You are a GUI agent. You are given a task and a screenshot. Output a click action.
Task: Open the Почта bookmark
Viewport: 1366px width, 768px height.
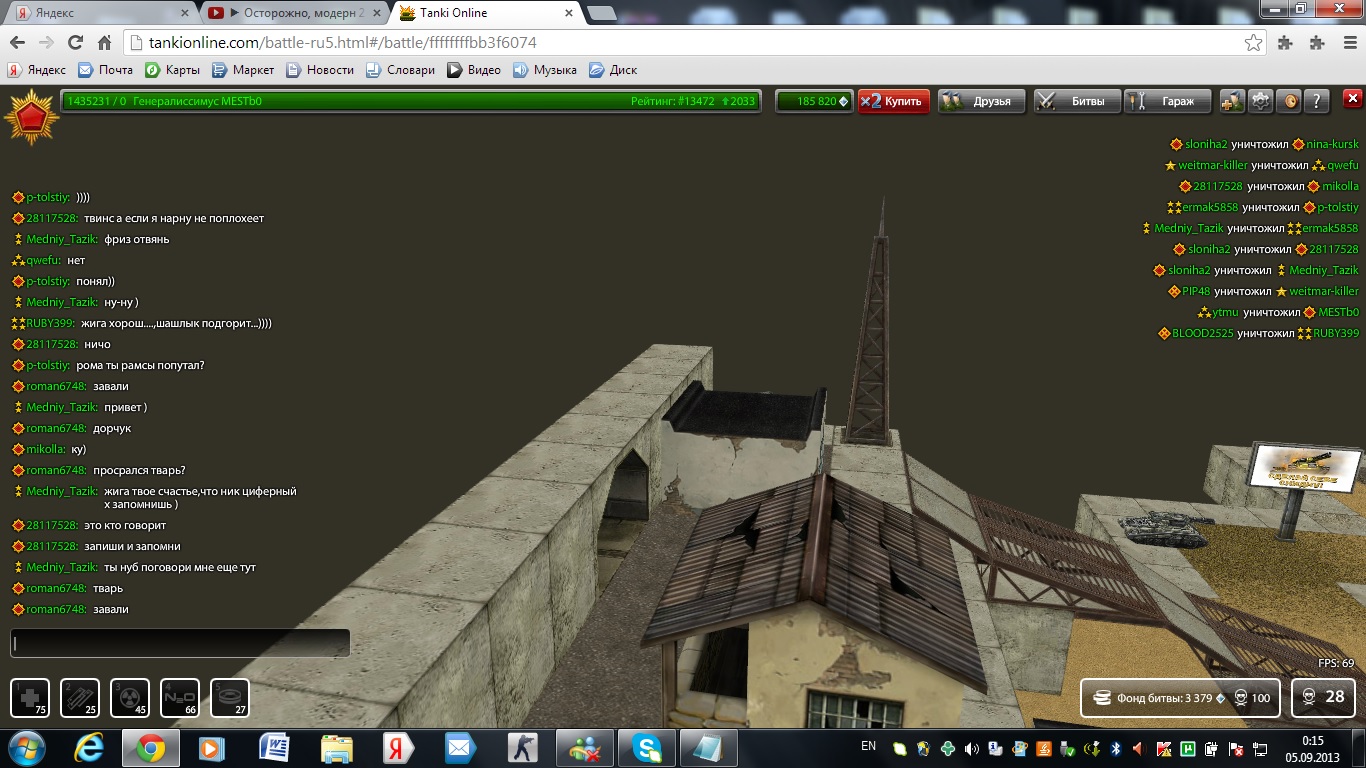point(106,70)
